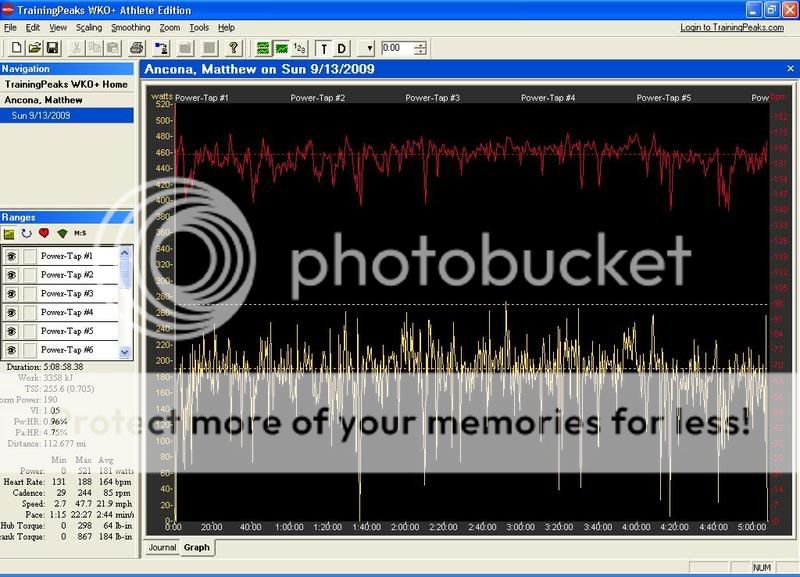The height and width of the screenshot is (577, 800).
Task: Click the Cut scissors icon
Action: pos(76,48)
